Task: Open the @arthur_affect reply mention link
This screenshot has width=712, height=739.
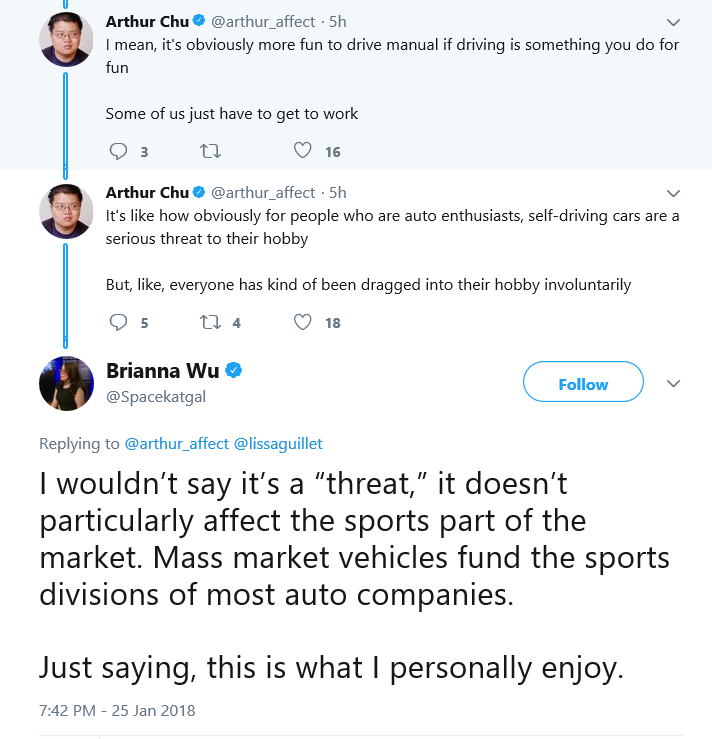Action: tap(176, 444)
